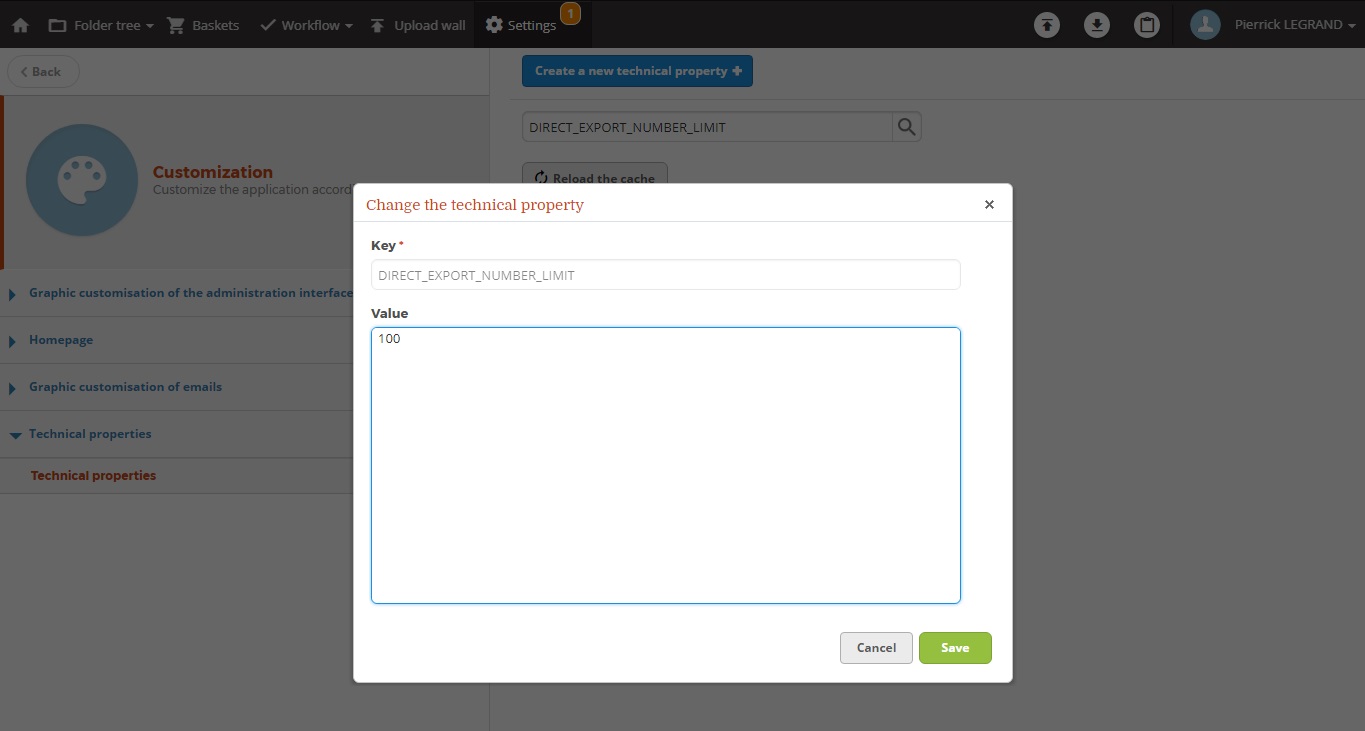Click the dialog title Change the technical property
The image size is (1365, 731).
coord(475,204)
